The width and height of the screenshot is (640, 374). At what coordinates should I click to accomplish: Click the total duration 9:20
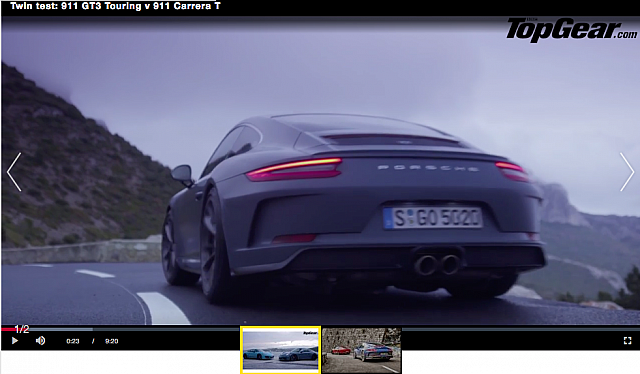click(111, 341)
